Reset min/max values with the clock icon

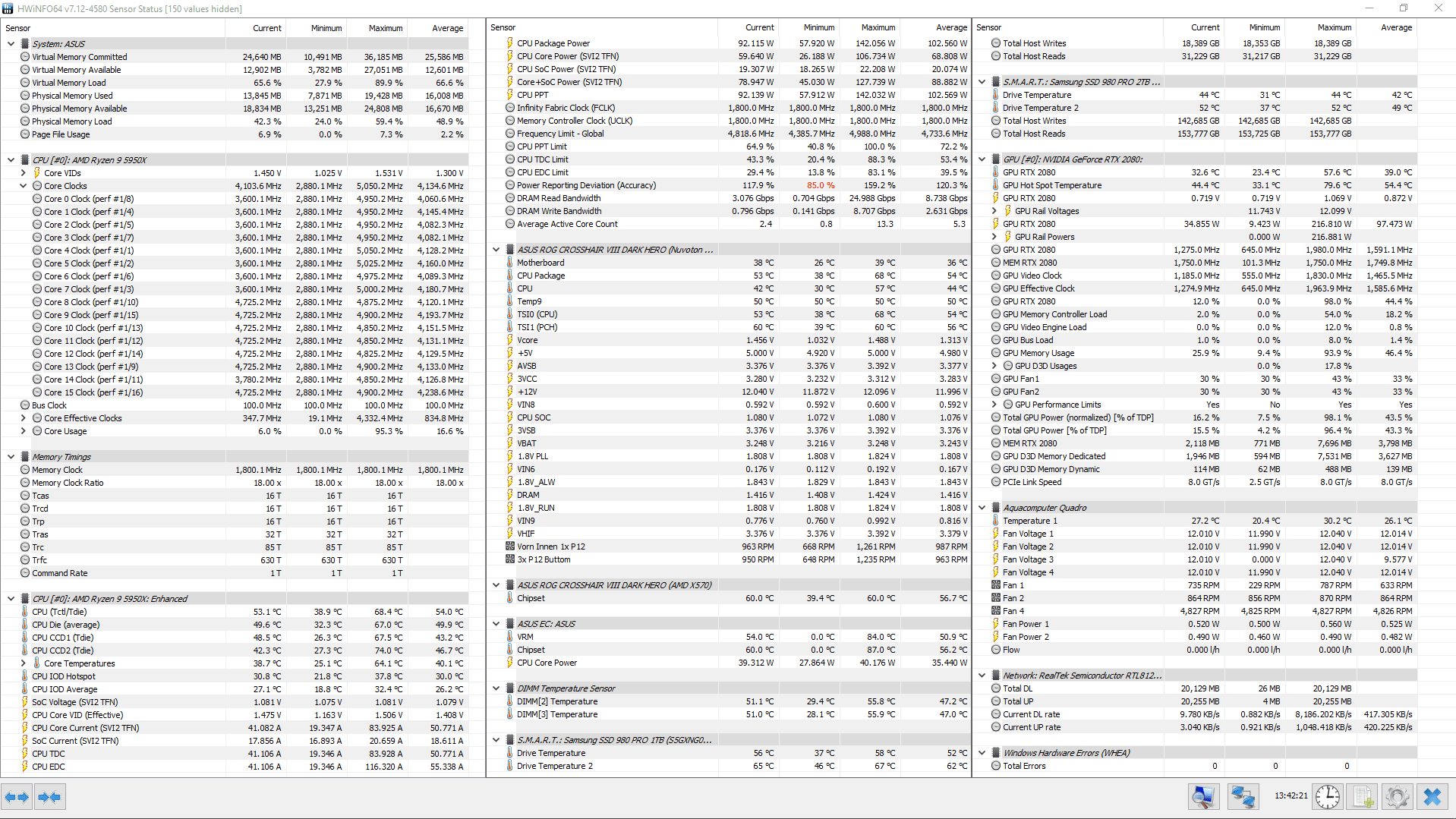pos(1327,796)
